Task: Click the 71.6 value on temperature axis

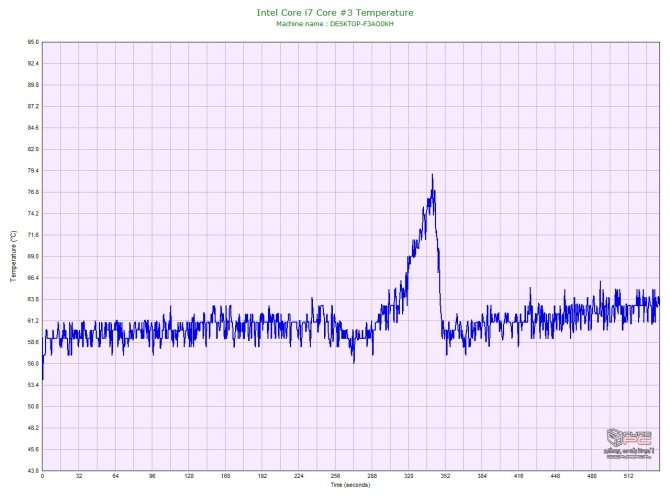Action: pyautogui.click(x=33, y=235)
